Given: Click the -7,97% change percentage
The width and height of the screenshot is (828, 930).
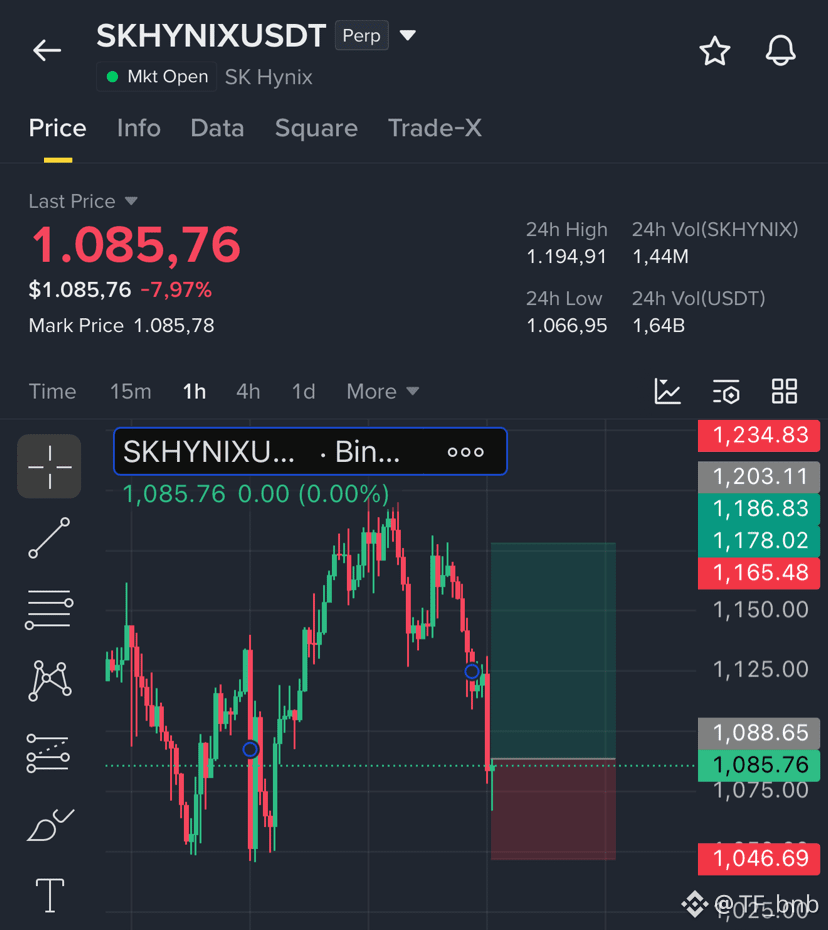Looking at the screenshot, I should (176, 290).
